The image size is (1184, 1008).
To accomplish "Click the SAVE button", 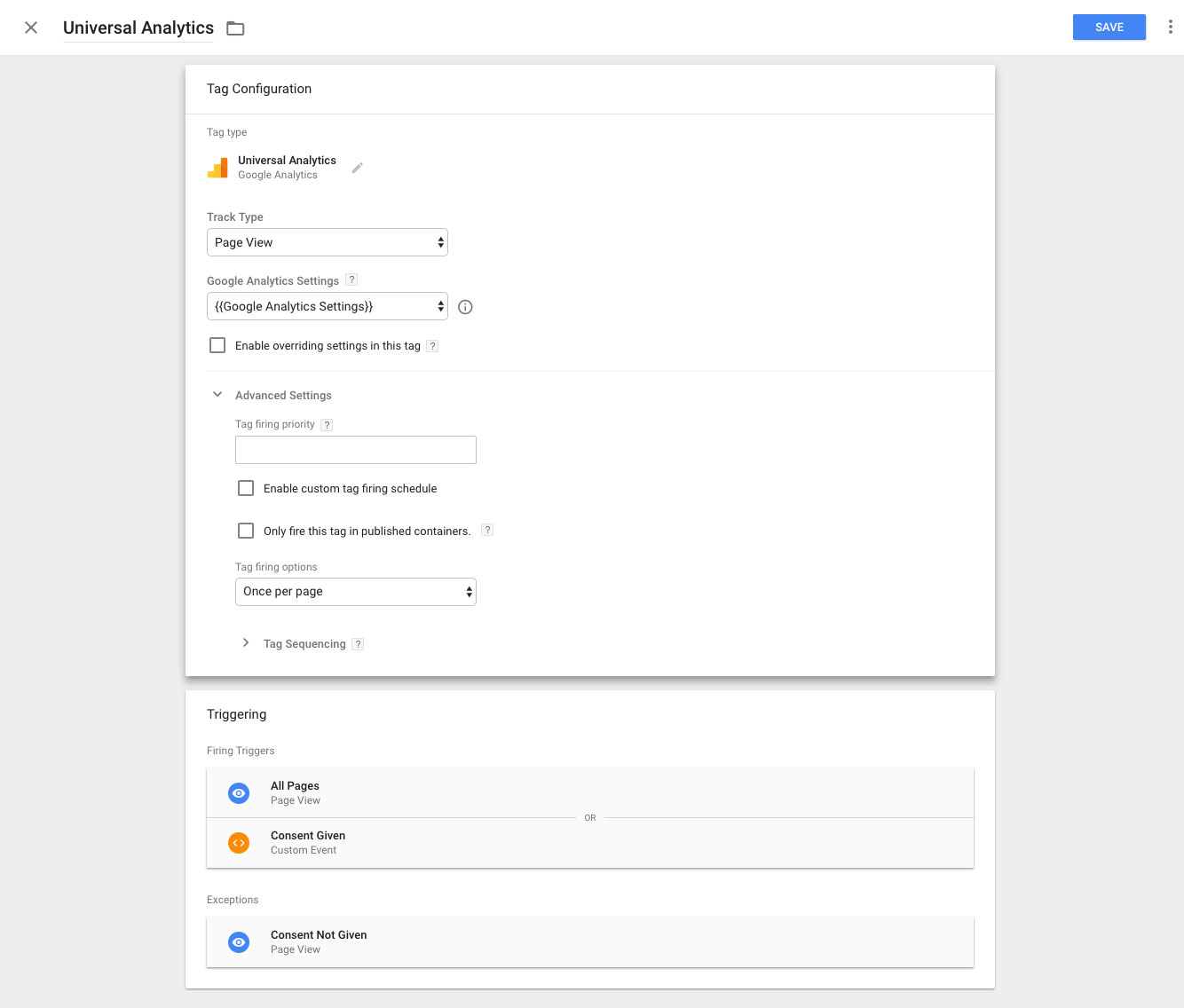I will [x=1109, y=28].
